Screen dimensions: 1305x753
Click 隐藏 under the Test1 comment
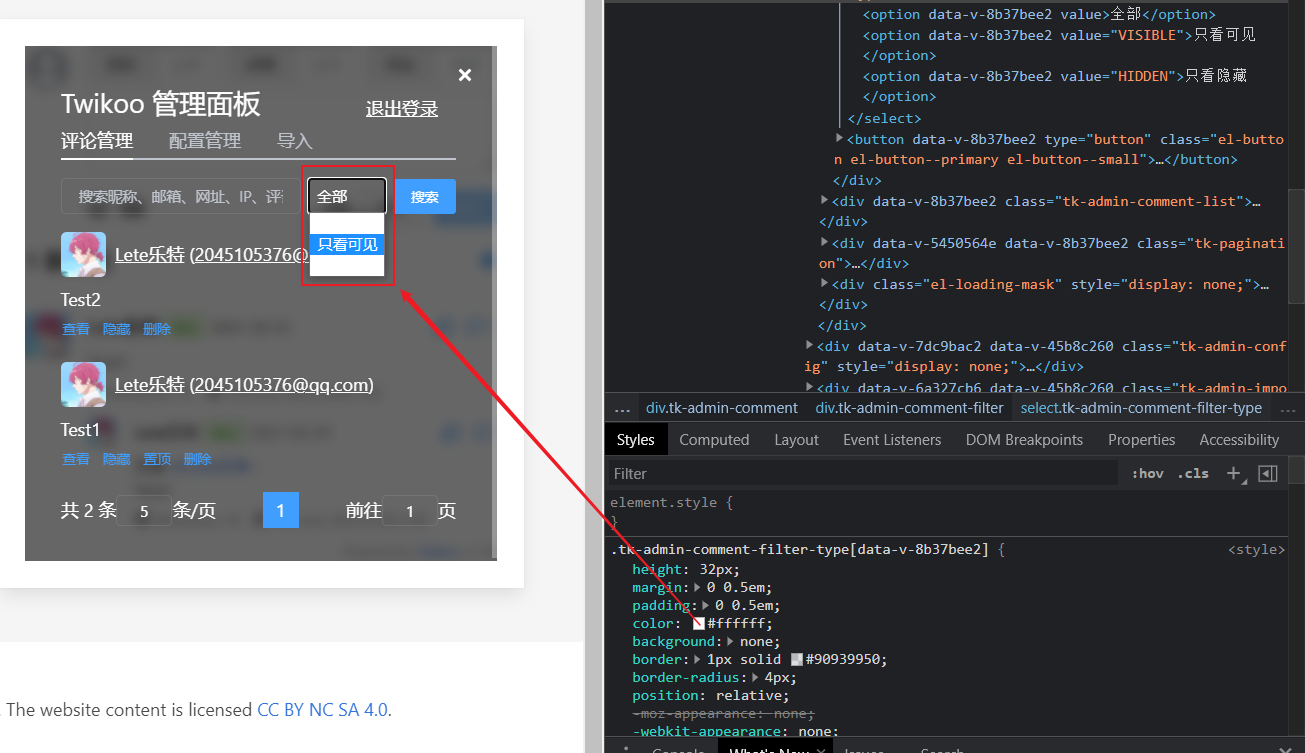point(117,459)
